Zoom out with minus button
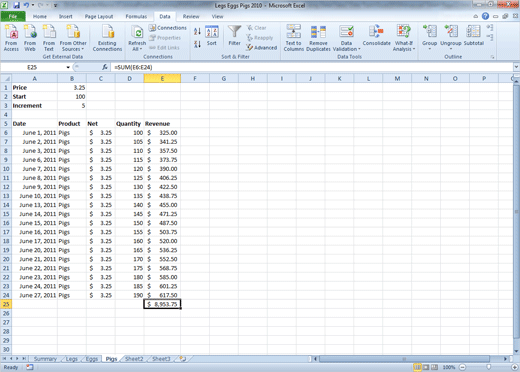Image resolution: width=520 pixels, height=372 pixels. click(x=463, y=367)
